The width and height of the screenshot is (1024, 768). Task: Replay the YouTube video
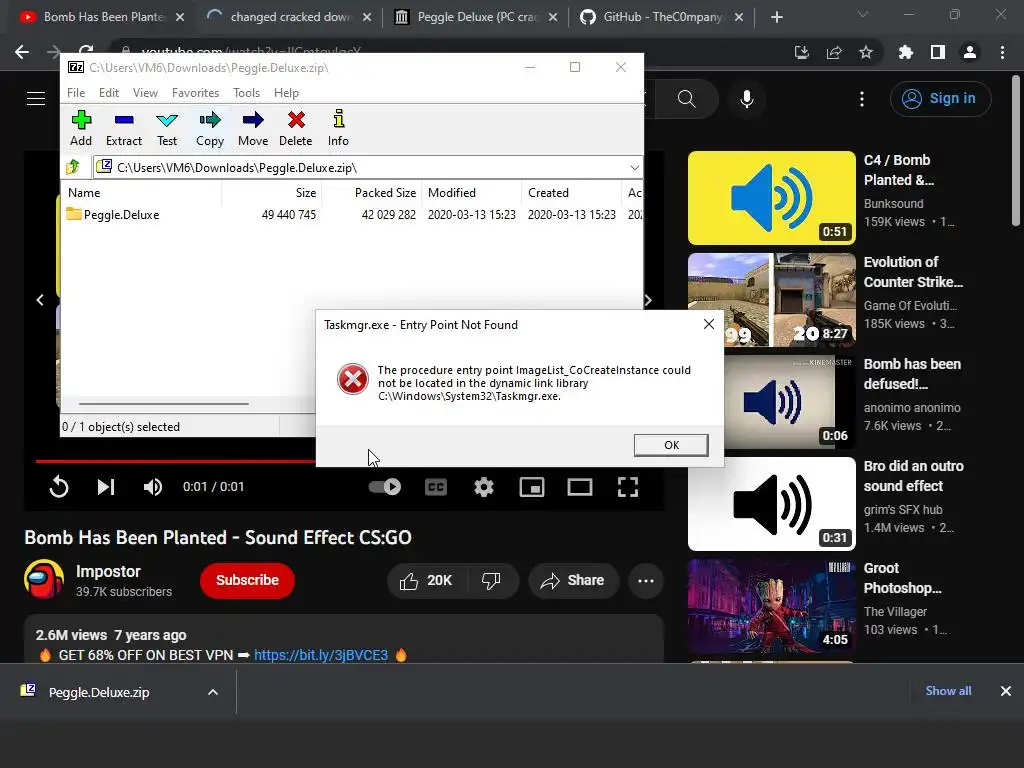tap(59, 487)
